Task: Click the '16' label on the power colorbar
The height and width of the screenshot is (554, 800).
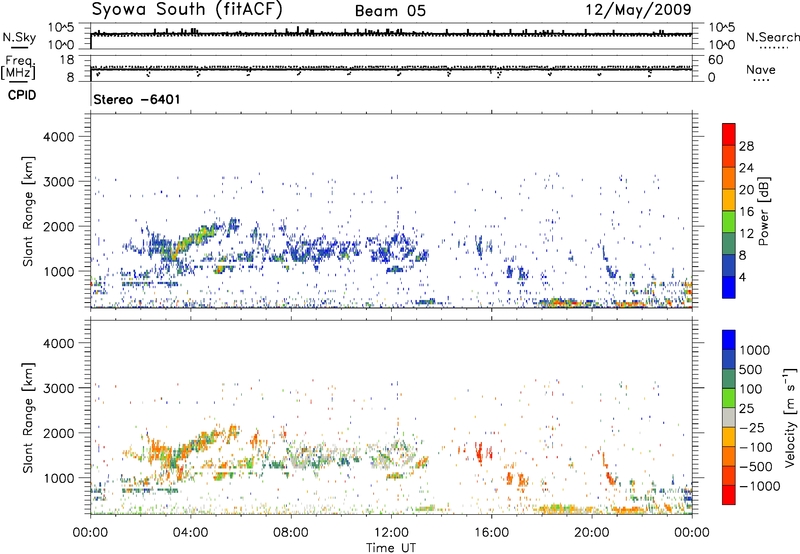Action: [746, 212]
